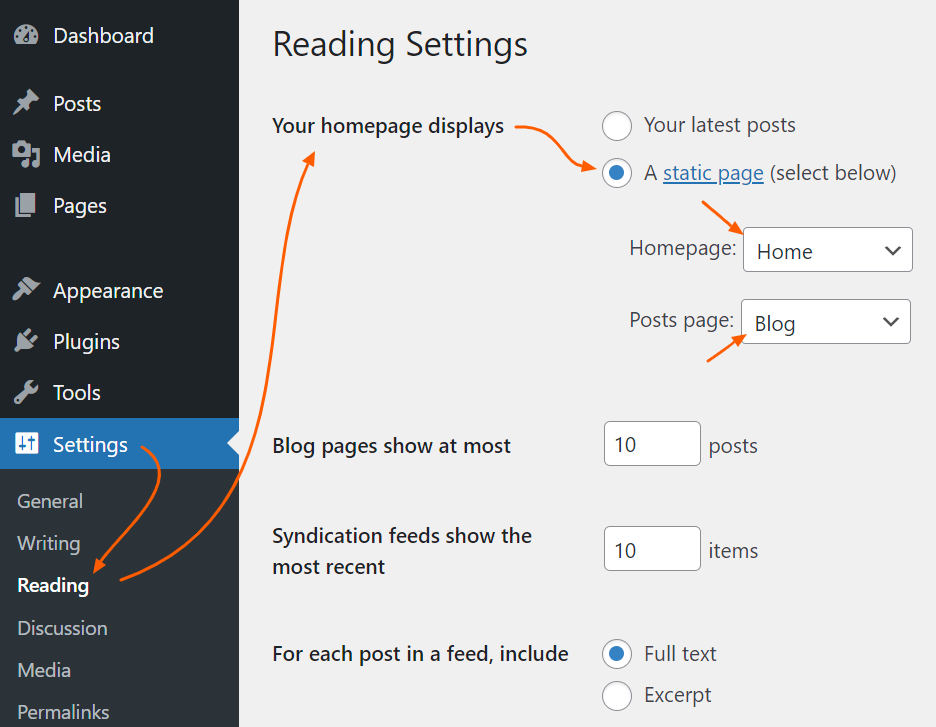Choose the Excerpt feed option

(x=617, y=695)
